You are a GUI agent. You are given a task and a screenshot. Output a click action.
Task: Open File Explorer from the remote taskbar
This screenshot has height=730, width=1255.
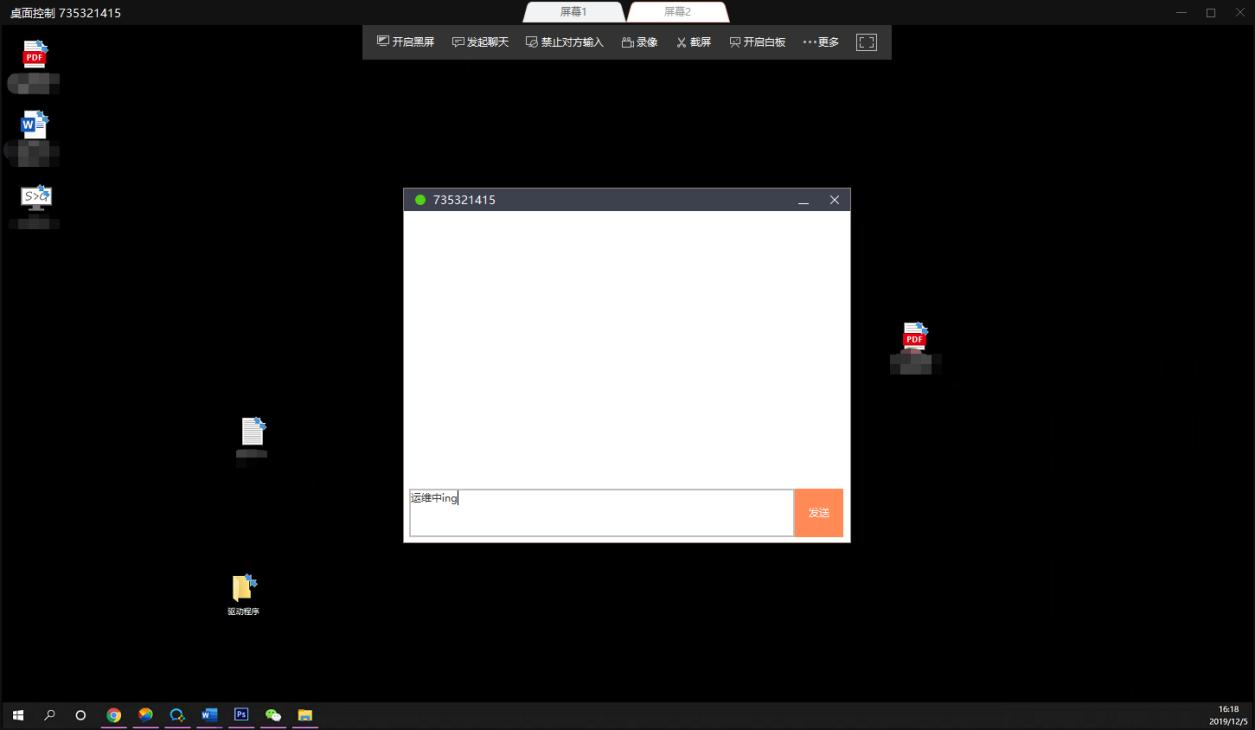(305, 715)
